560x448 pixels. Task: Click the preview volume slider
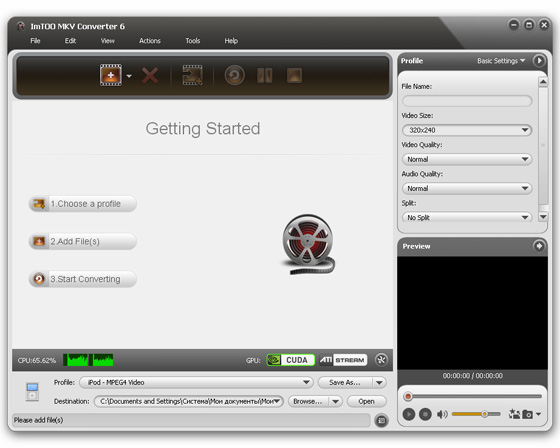tap(476, 414)
